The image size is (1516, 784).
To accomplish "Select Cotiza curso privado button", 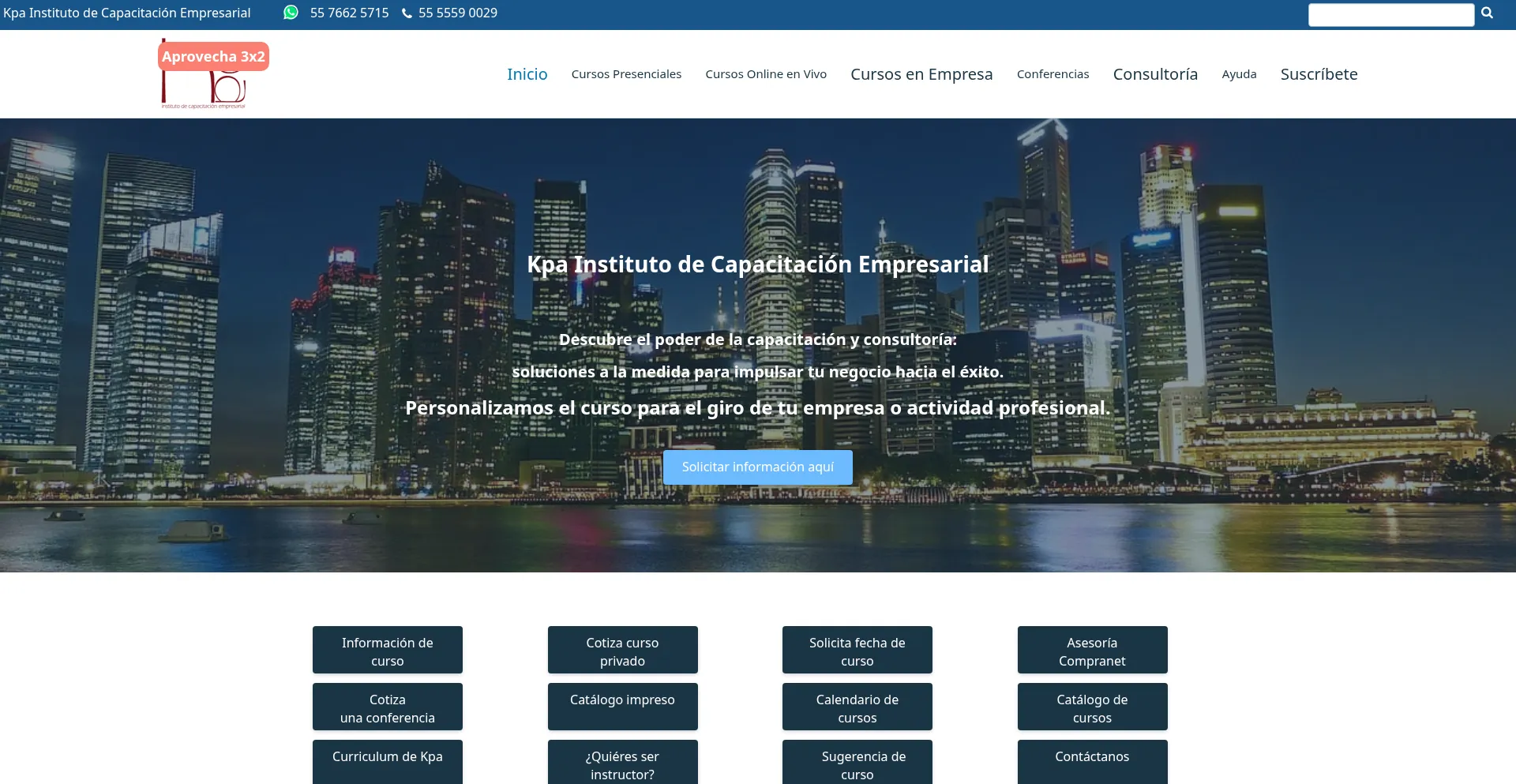I will tap(622, 651).
